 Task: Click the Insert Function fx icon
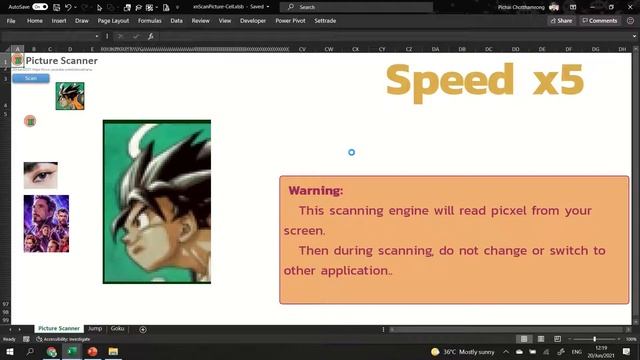tap(150, 36)
